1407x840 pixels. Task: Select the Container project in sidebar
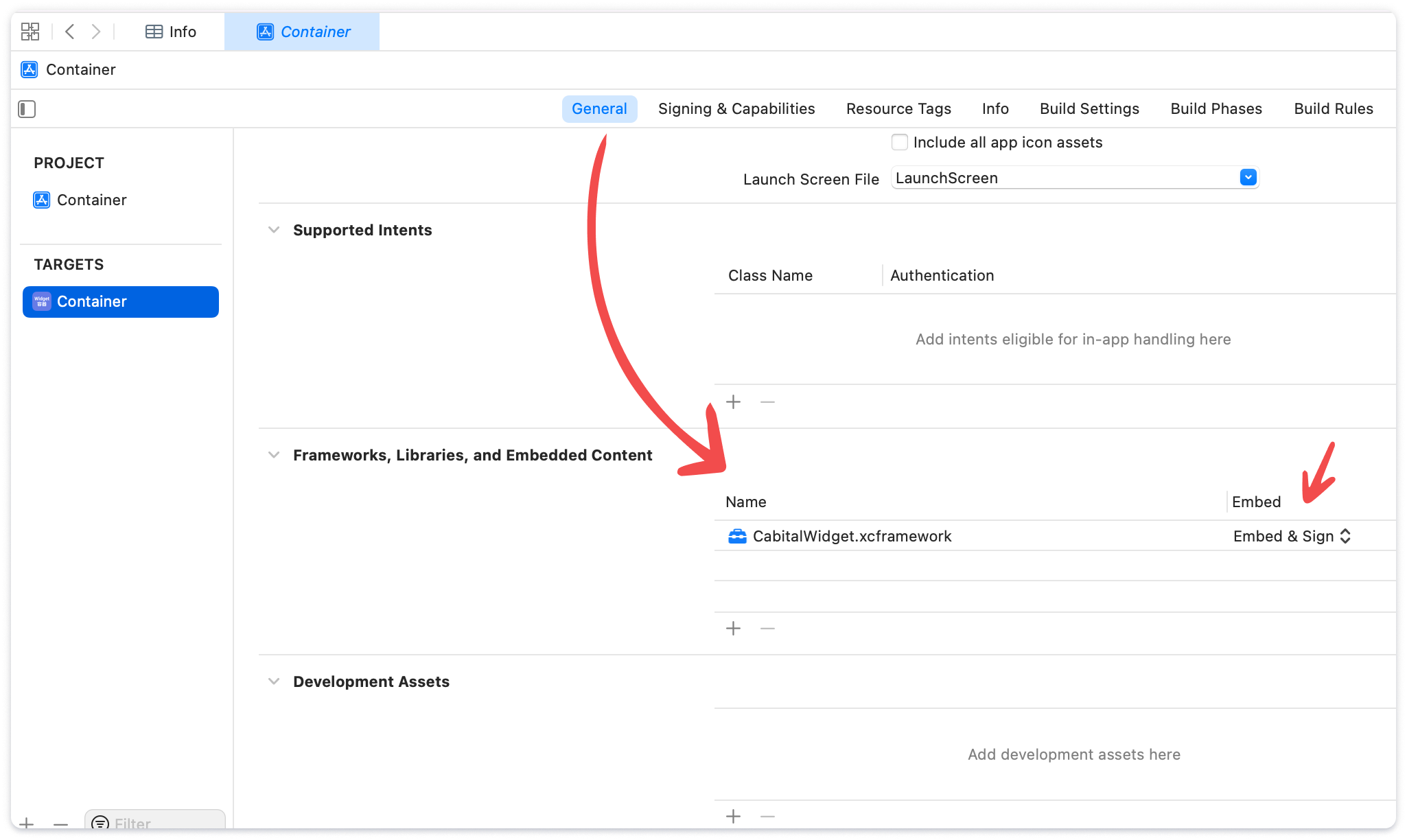(x=91, y=200)
